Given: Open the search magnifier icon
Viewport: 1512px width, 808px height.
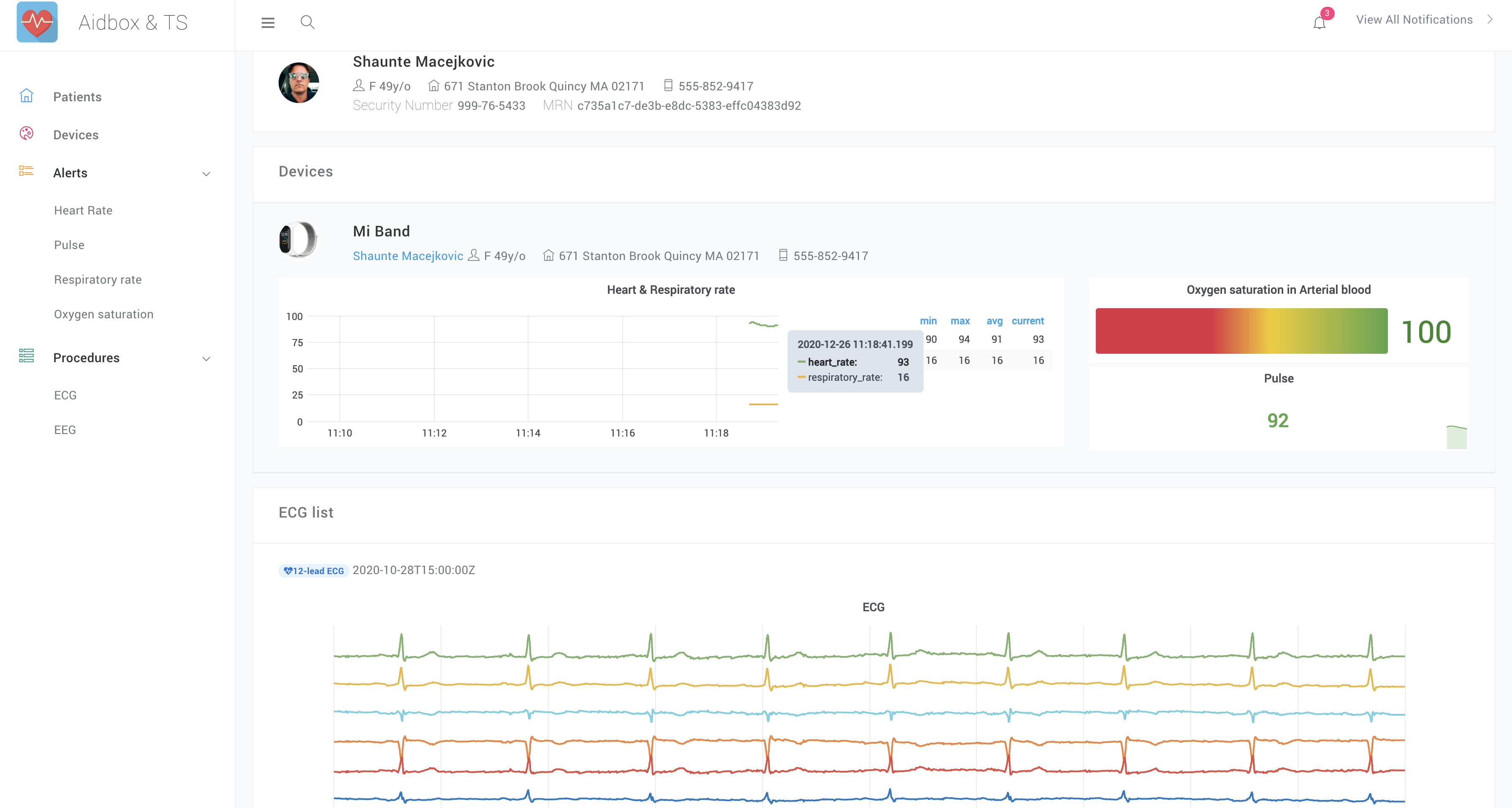Looking at the screenshot, I should pos(308,22).
